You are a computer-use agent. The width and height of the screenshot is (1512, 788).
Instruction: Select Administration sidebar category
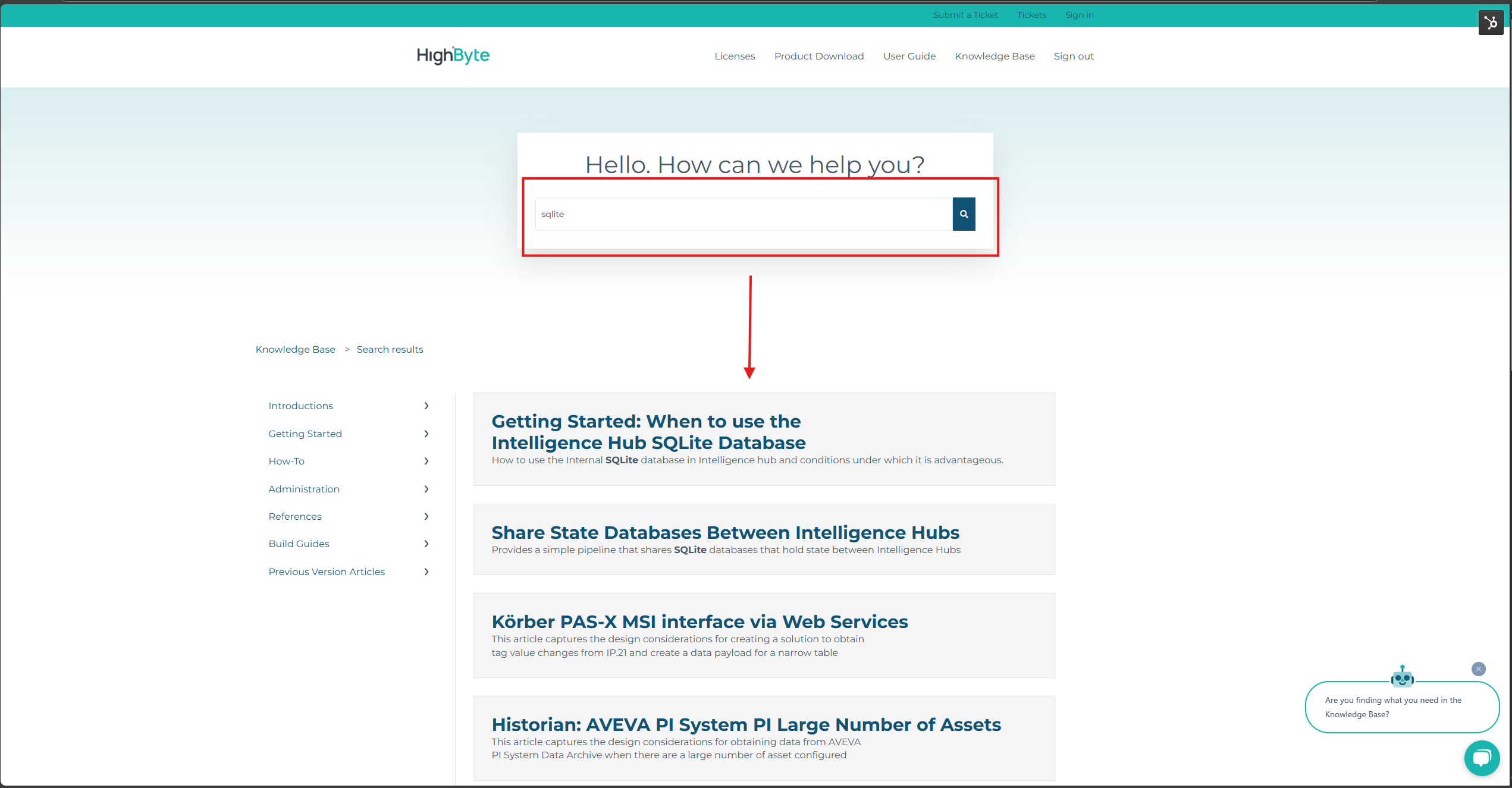(304, 489)
